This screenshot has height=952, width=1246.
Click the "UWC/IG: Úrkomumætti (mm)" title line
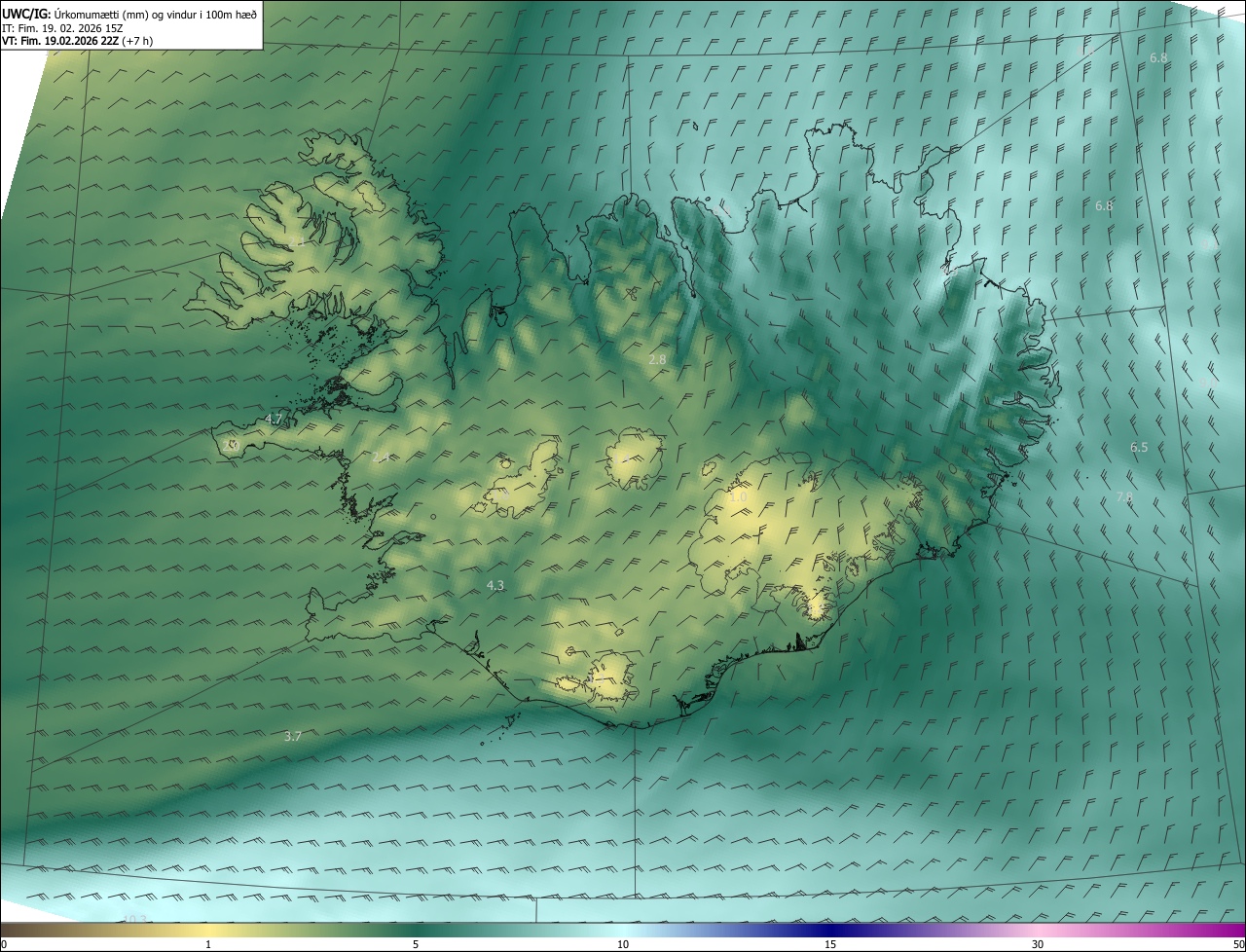[x=129, y=14]
